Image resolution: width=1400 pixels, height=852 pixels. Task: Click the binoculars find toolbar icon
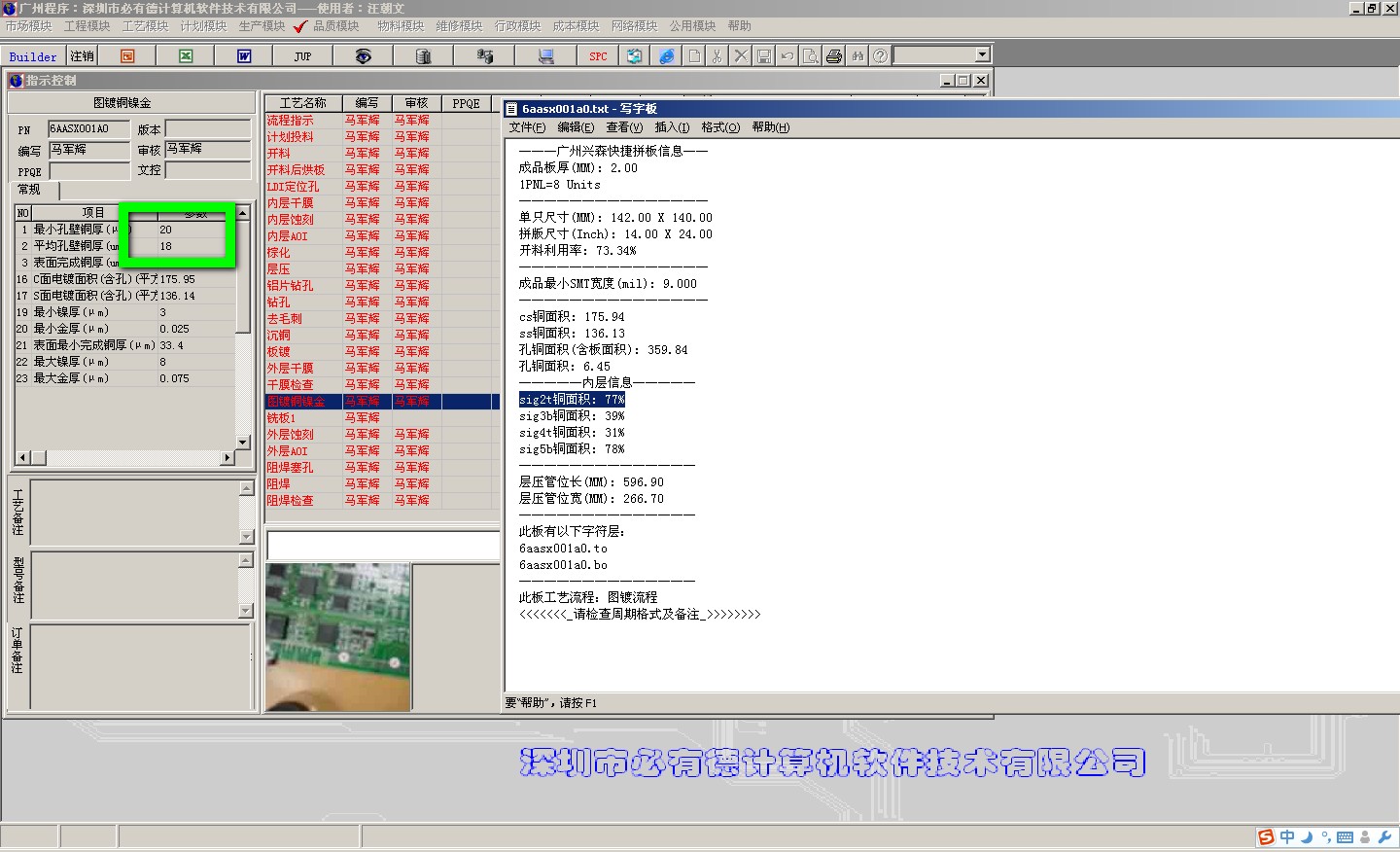pos(857,56)
